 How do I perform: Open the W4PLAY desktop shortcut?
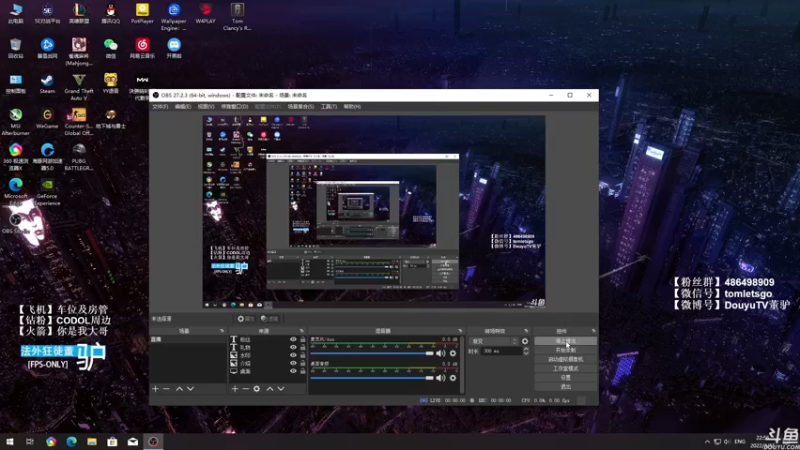205,14
